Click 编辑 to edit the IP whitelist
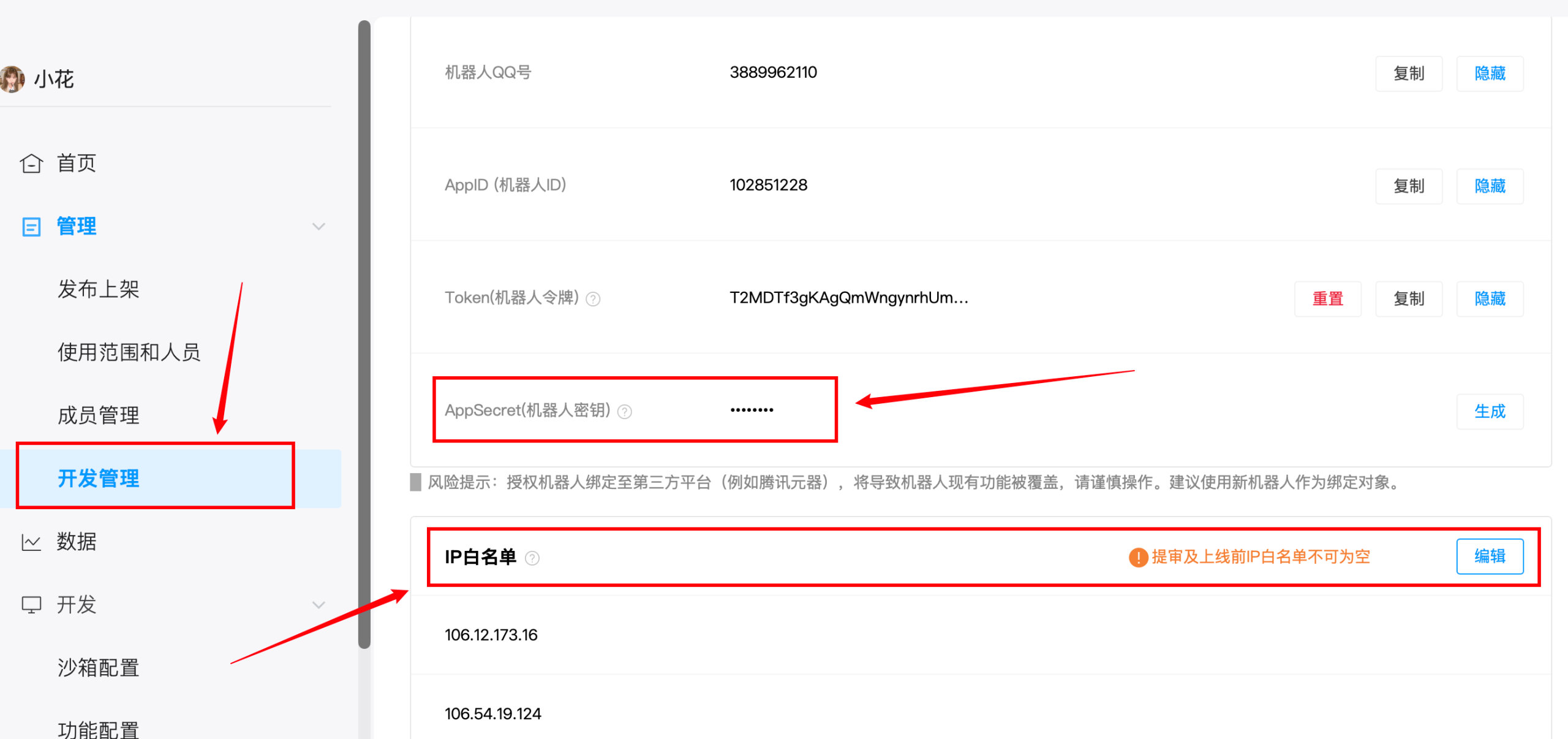 click(x=1490, y=556)
